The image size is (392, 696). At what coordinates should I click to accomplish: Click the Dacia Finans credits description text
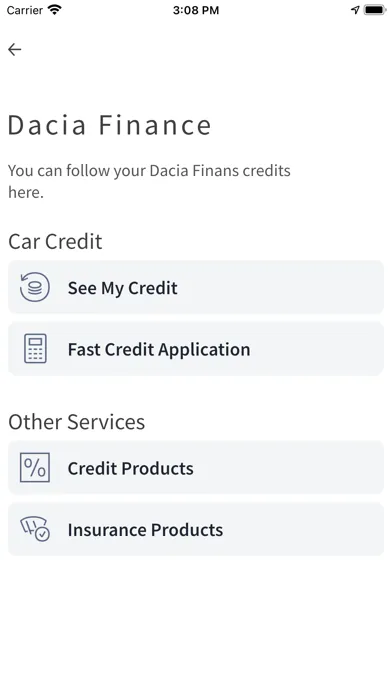(x=149, y=182)
